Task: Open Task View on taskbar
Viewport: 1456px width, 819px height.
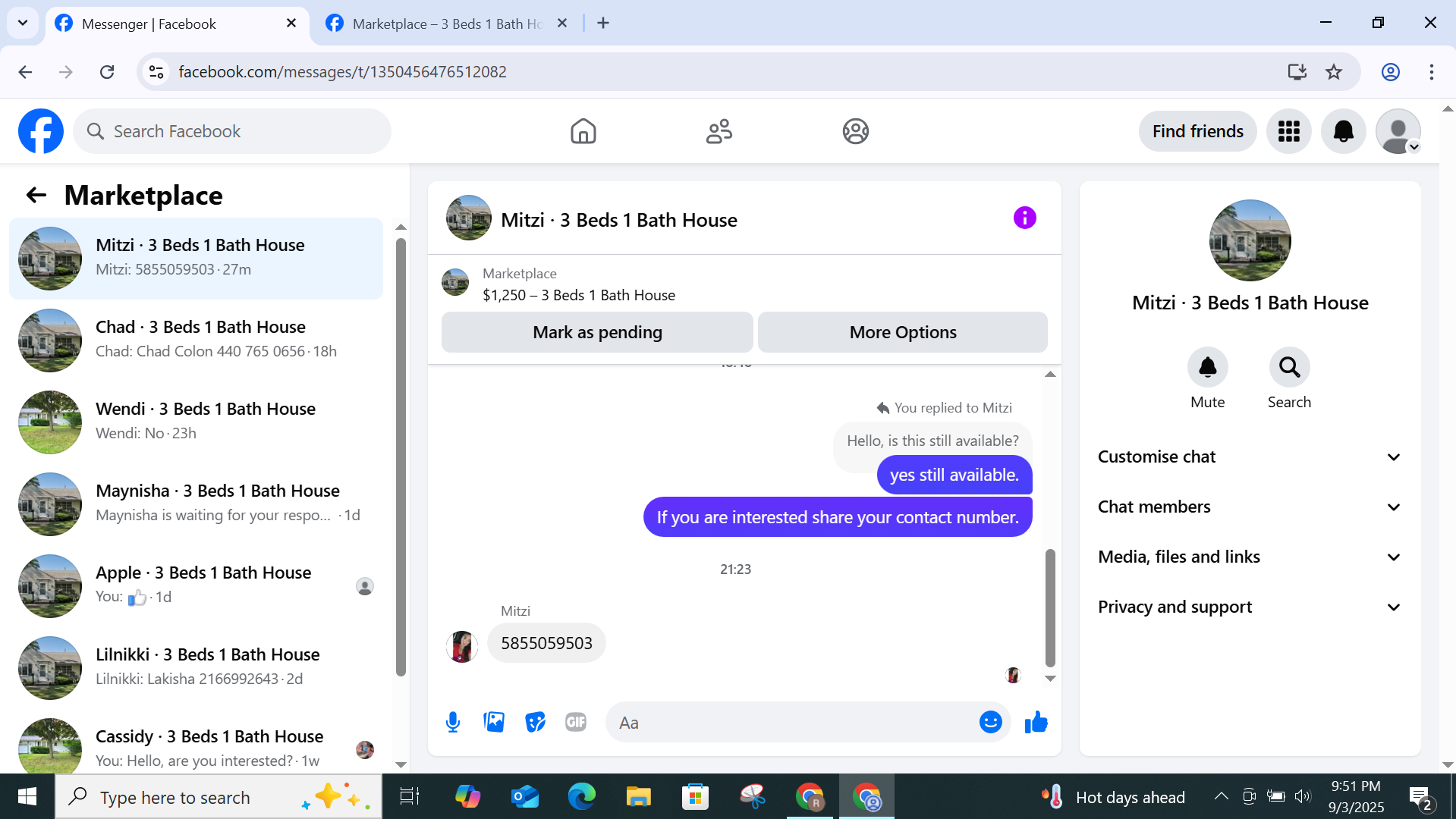Action: pos(409,797)
